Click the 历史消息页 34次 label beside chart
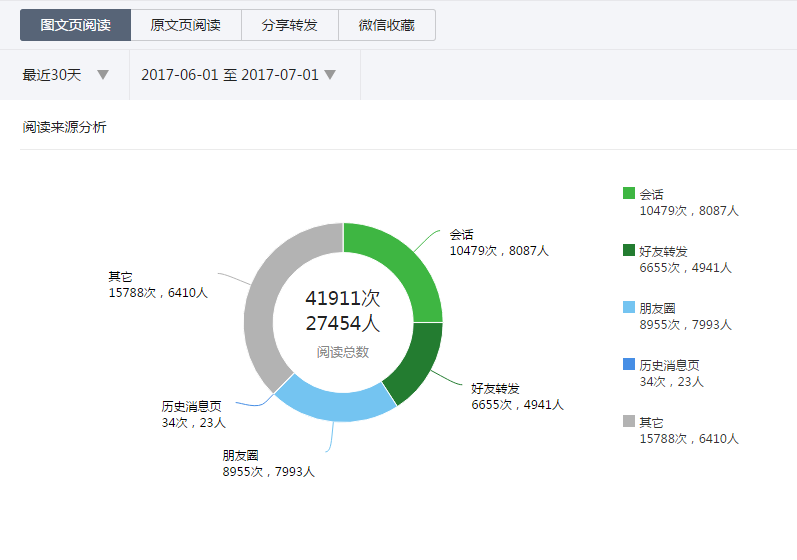Screen dimensions: 797x560 coord(193,414)
